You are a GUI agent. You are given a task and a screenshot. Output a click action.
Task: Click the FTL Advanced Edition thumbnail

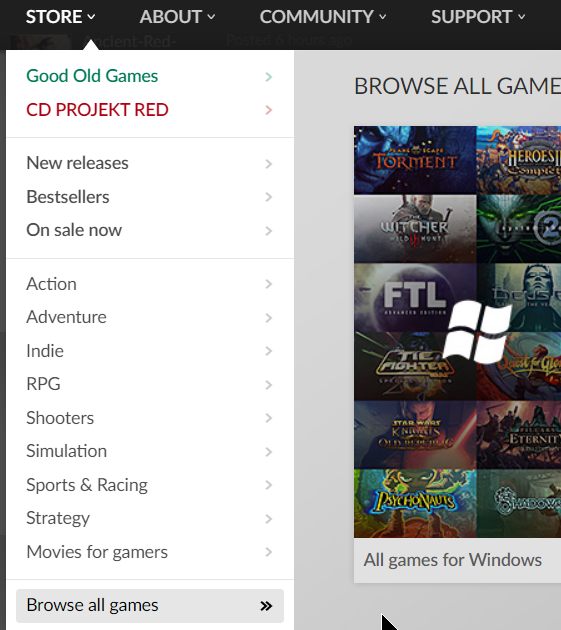pos(415,298)
